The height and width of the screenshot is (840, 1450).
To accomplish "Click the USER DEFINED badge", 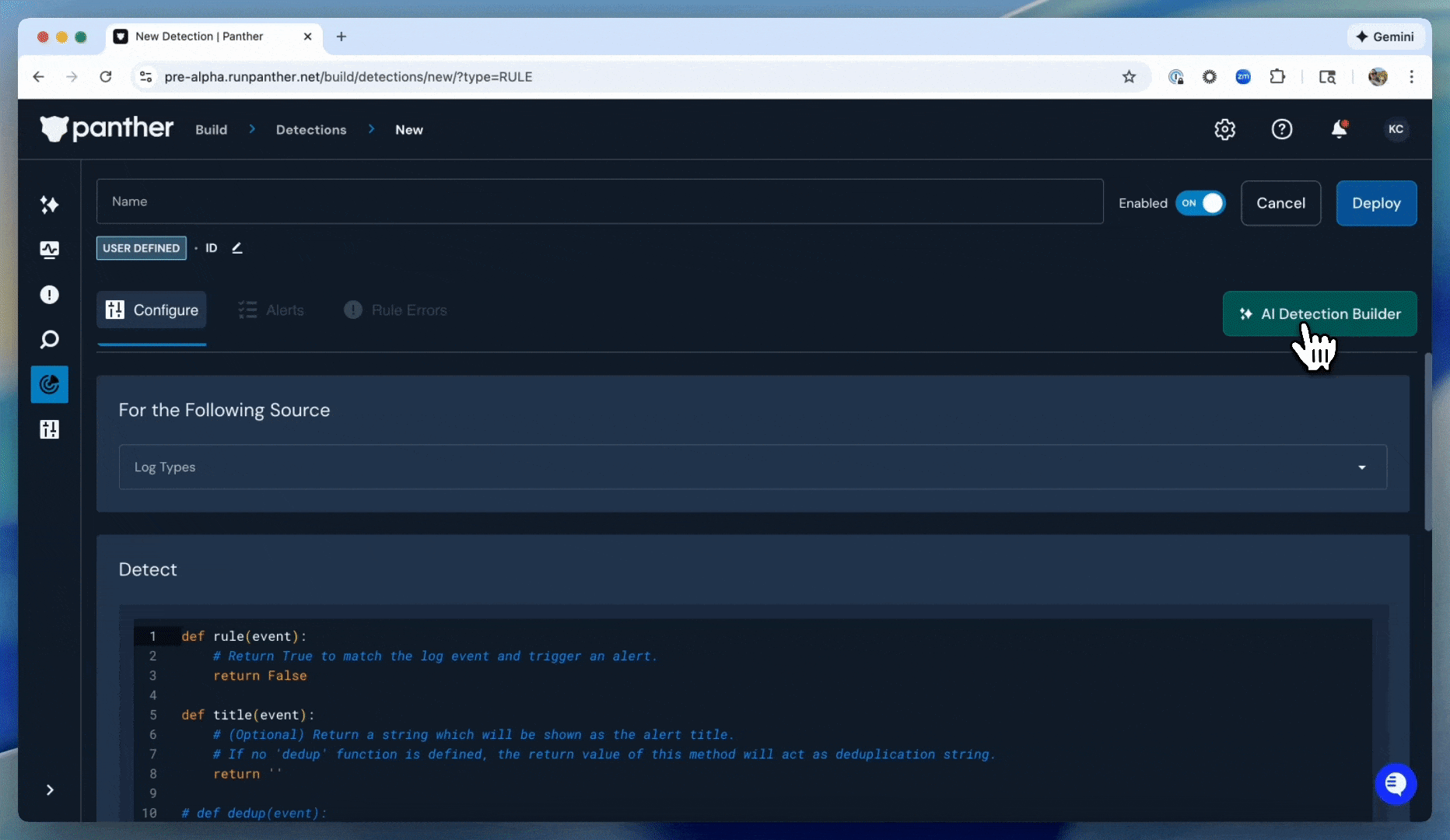I will click(x=141, y=248).
